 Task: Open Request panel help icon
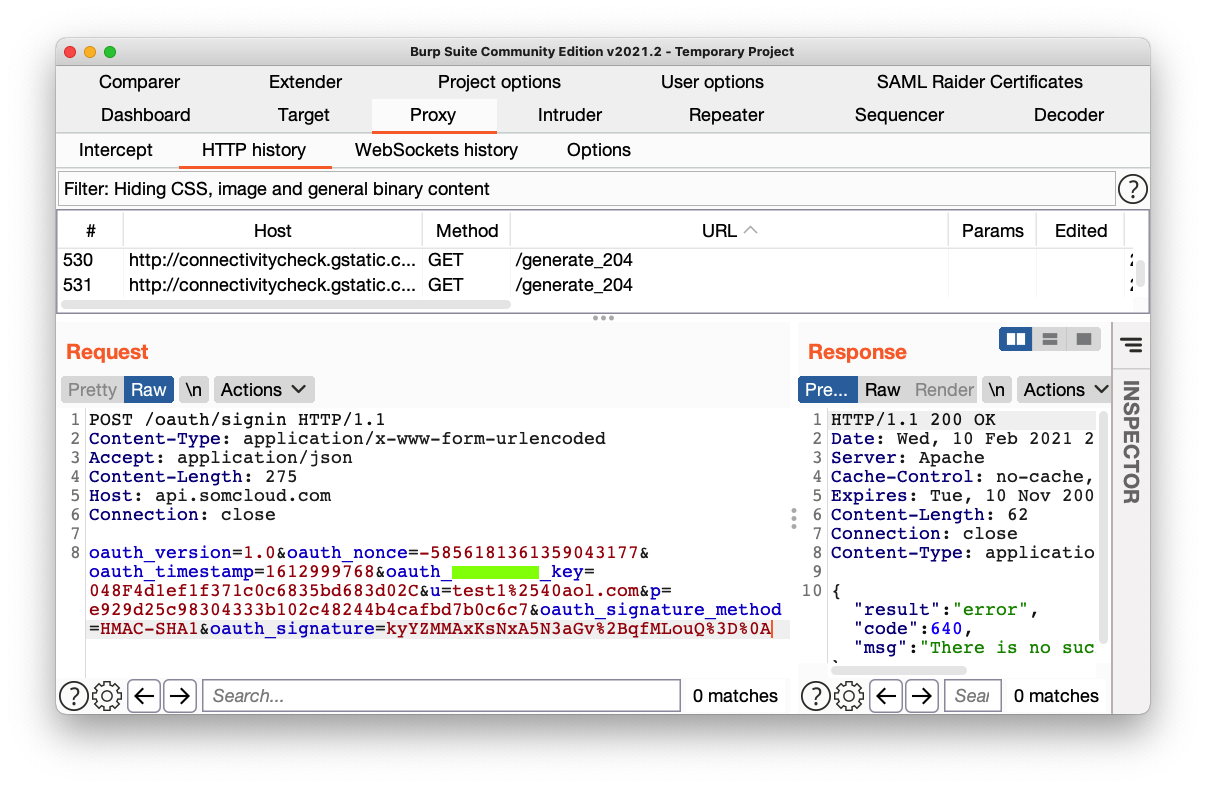tap(73, 695)
